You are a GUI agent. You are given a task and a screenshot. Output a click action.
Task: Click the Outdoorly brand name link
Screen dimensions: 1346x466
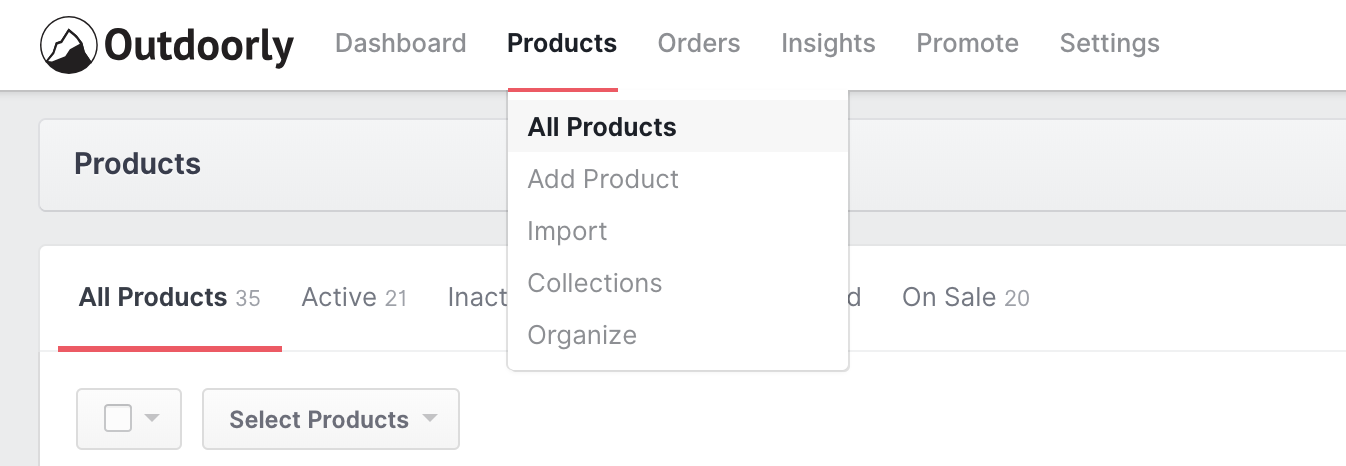199,45
